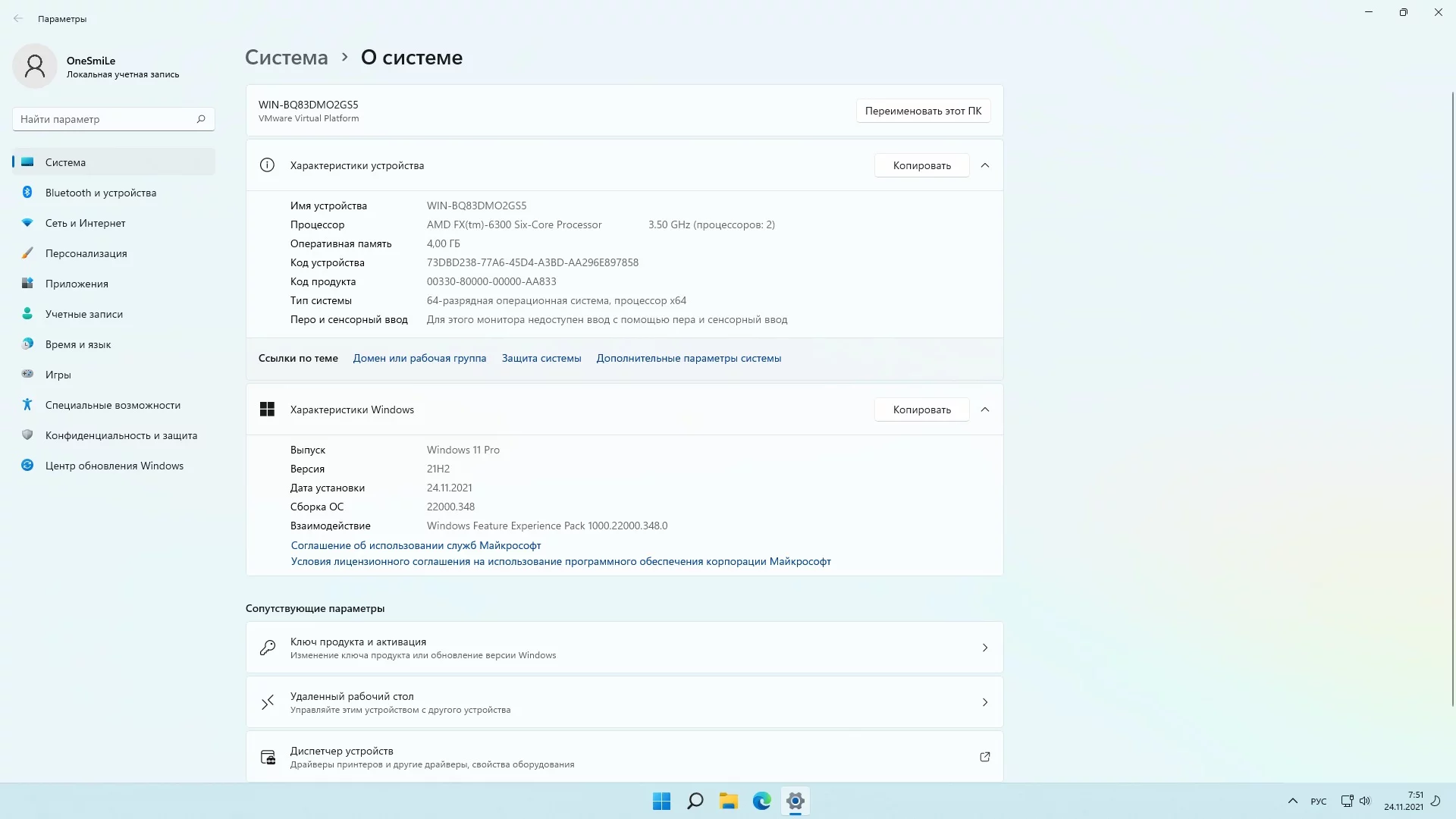Copy the device specifications
Viewport: 1456px width, 819px height.
pyautogui.click(x=921, y=165)
